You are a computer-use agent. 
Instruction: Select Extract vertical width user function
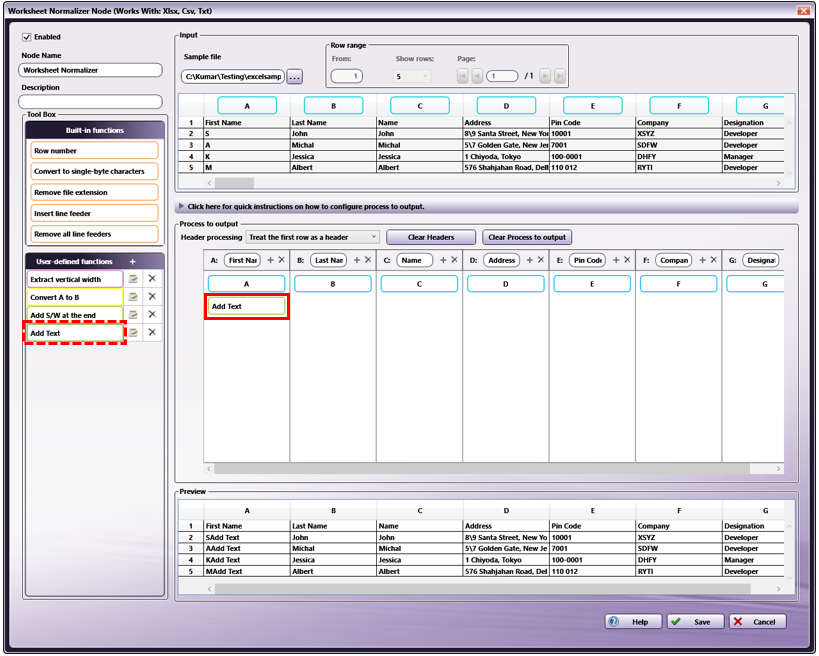point(75,279)
